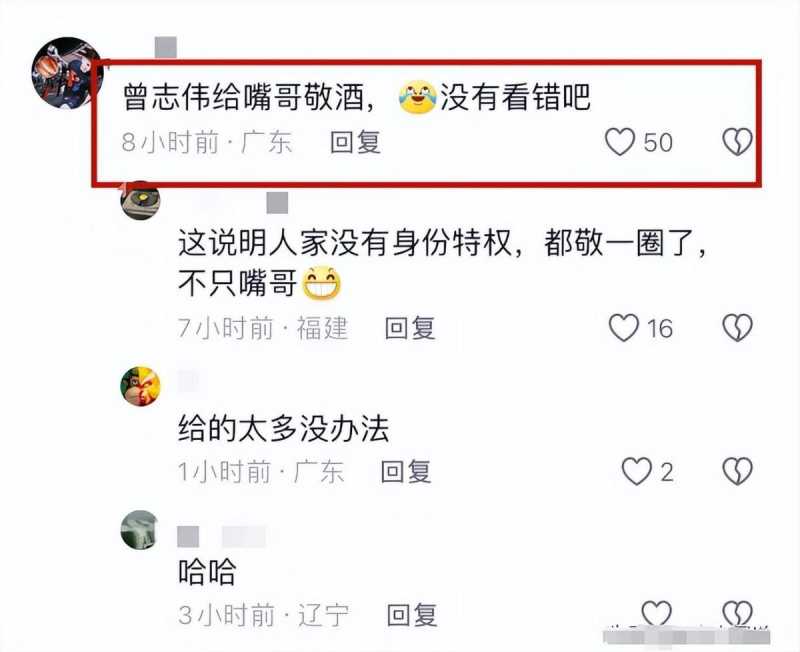Like the 哈哈 comment from 辽宁
The height and width of the screenshot is (652, 800).
coord(656,614)
